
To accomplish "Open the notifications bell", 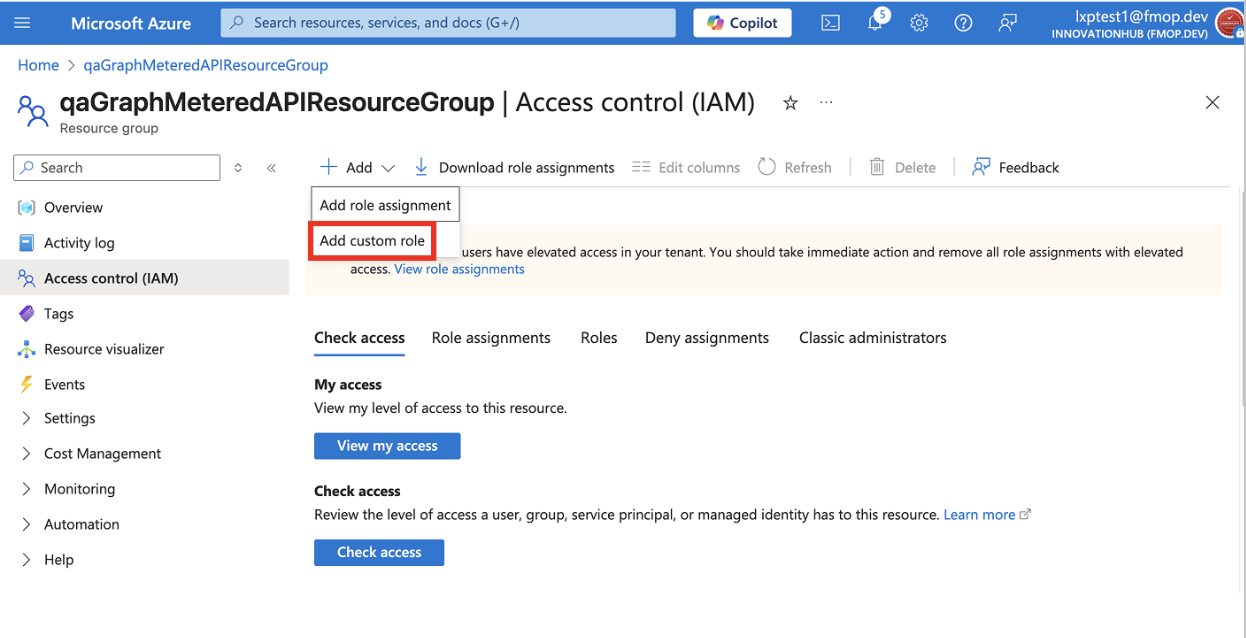I will 875,23.
